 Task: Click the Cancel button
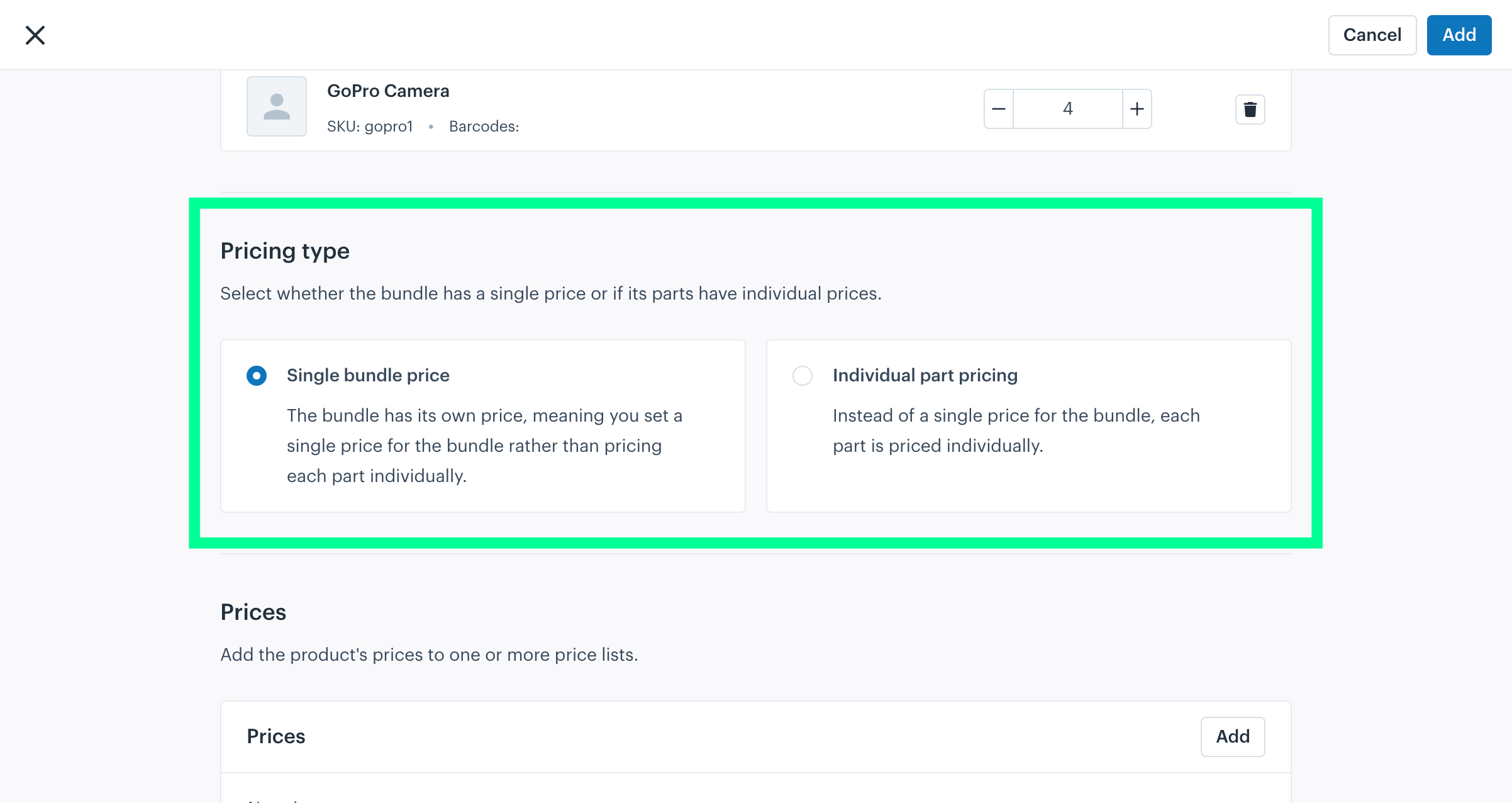1372,35
